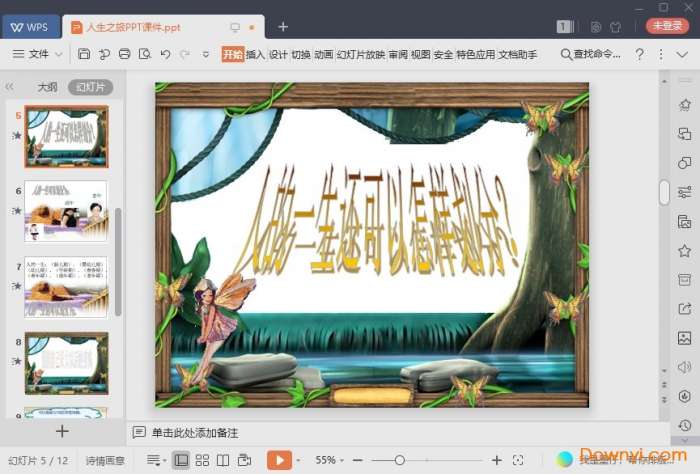Viewport: 700px width, 474px height.
Task: Click the WordArt title text on slide
Action: click(x=377, y=220)
